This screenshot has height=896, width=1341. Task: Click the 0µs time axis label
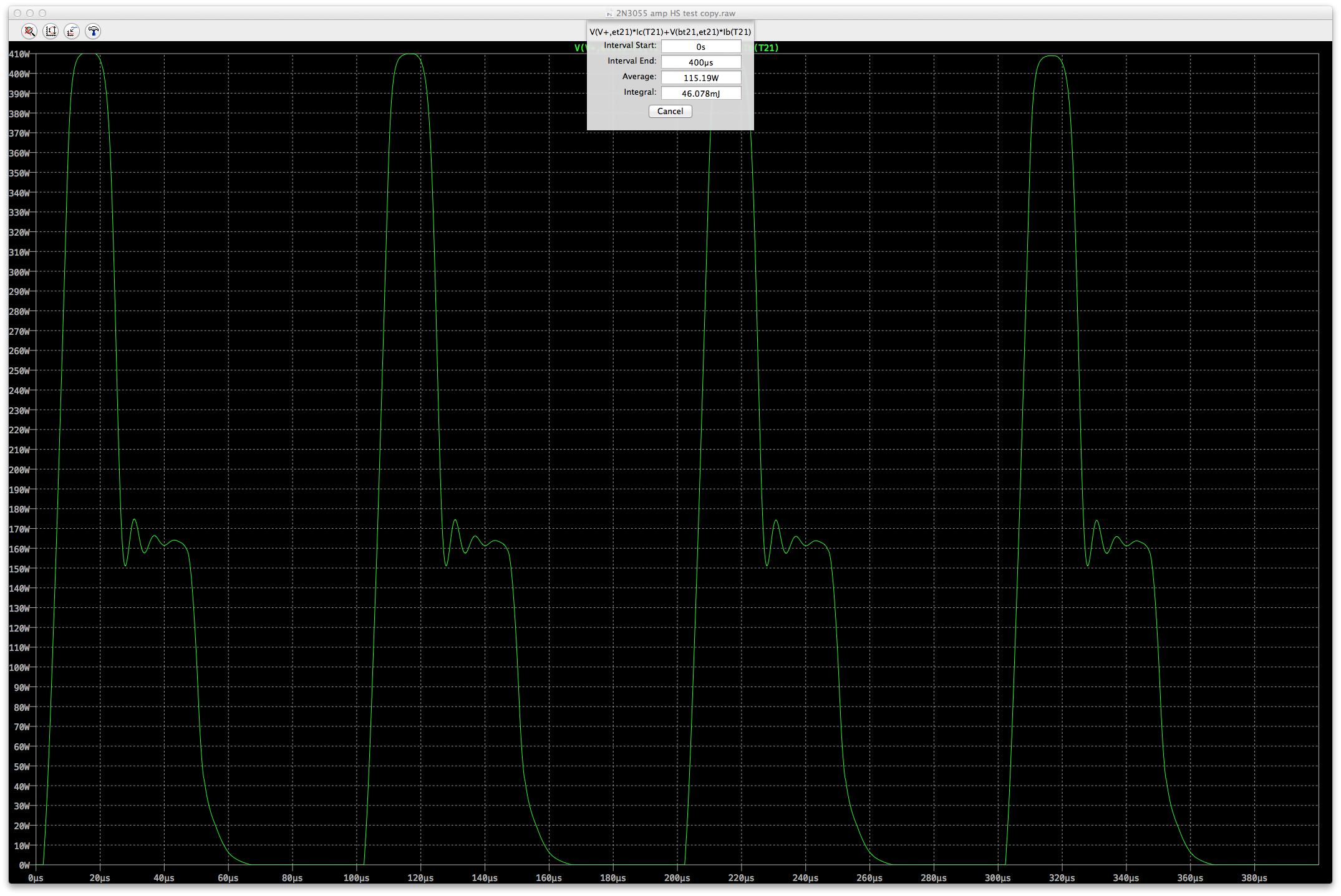point(36,878)
